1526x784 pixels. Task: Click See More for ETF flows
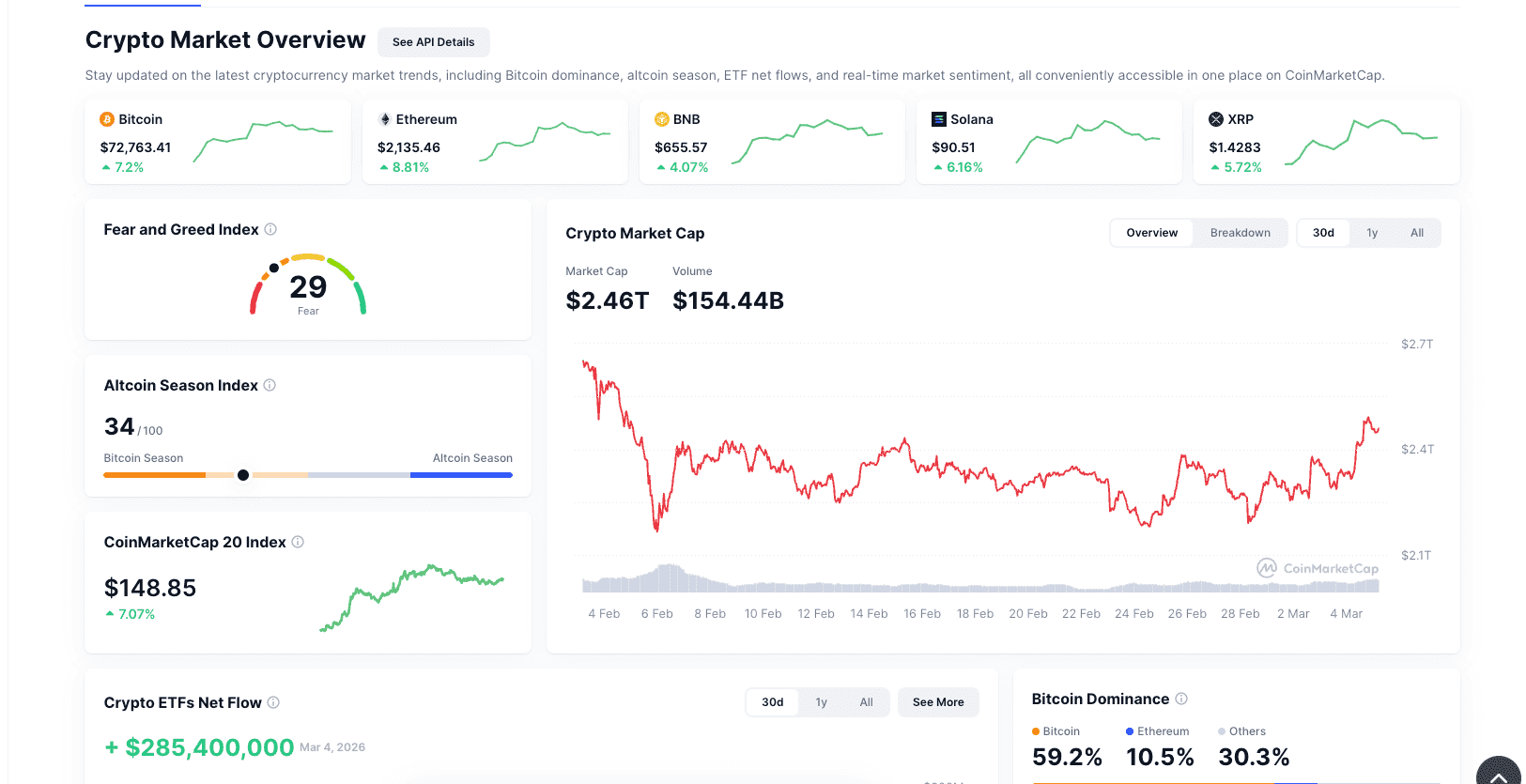pyautogui.click(x=937, y=702)
